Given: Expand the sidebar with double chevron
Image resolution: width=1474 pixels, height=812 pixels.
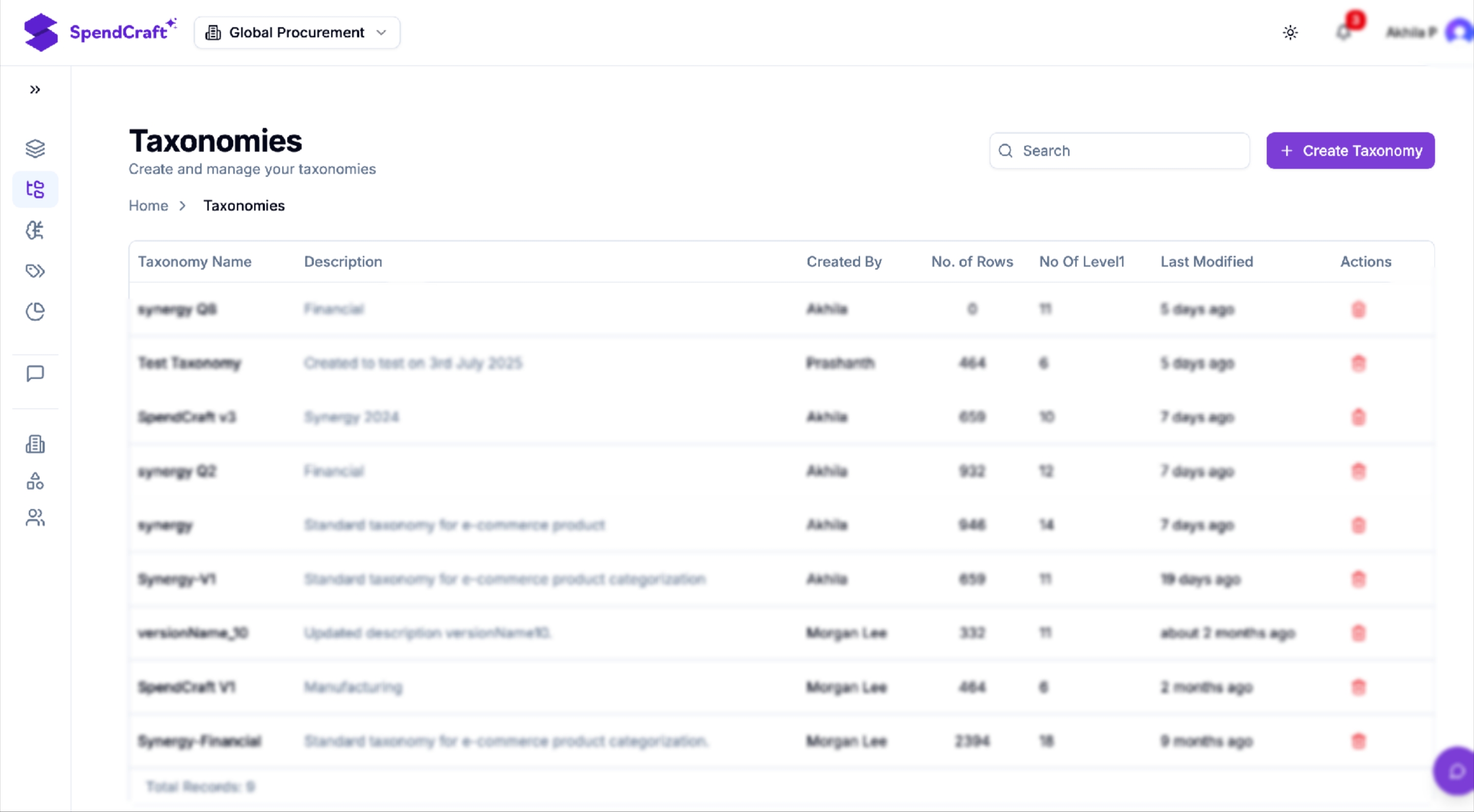Looking at the screenshot, I should (x=35, y=90).
